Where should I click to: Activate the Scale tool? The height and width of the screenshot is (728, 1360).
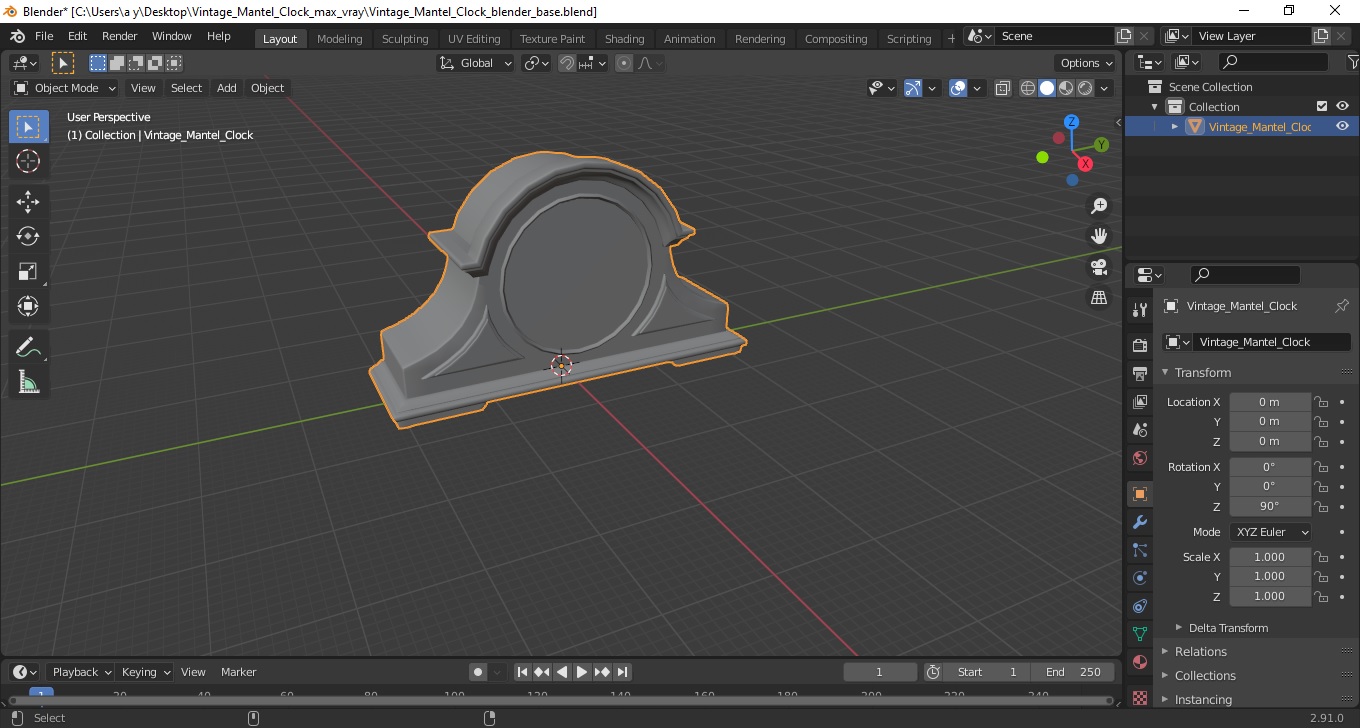(28, 271)
